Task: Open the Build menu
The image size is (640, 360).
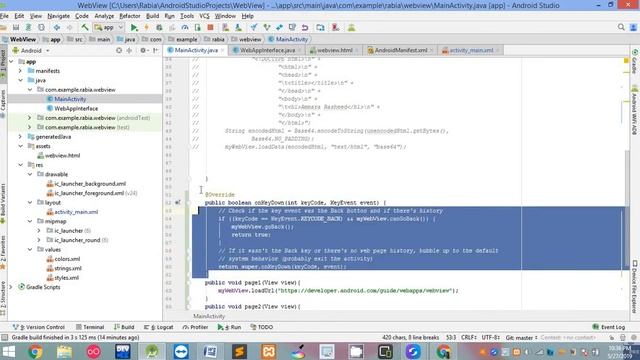Action: pyautogui.click(x=152, y=16)
